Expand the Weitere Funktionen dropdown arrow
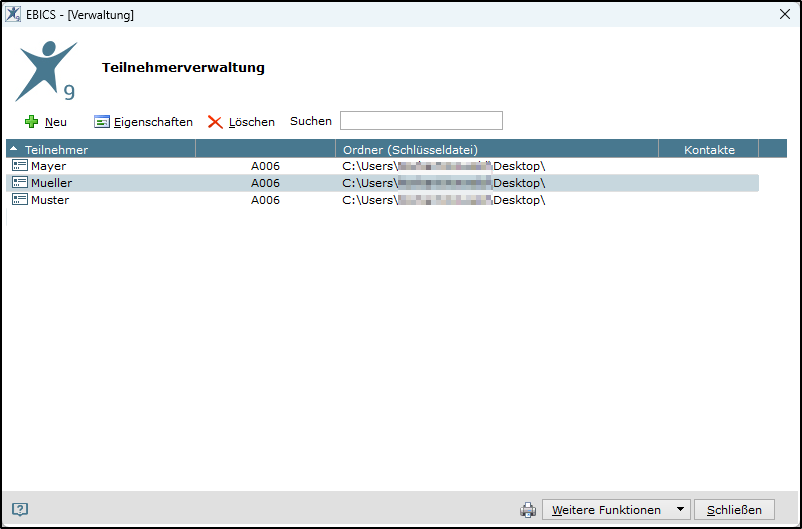The width and height of the screenshot is (802, 529). point(680,510)
